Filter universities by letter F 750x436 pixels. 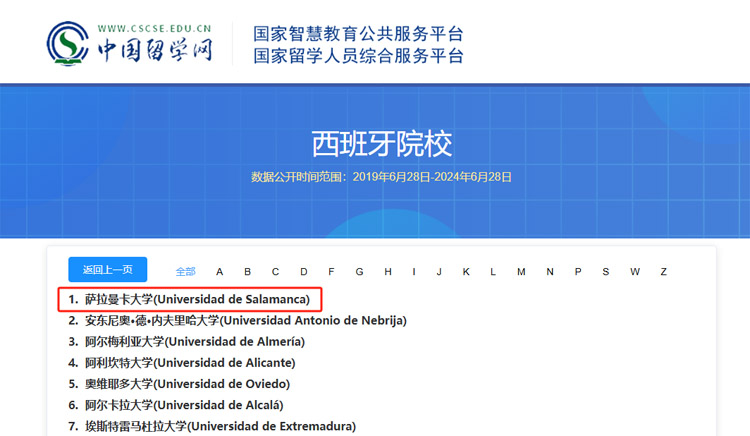[x=331, y=272]
